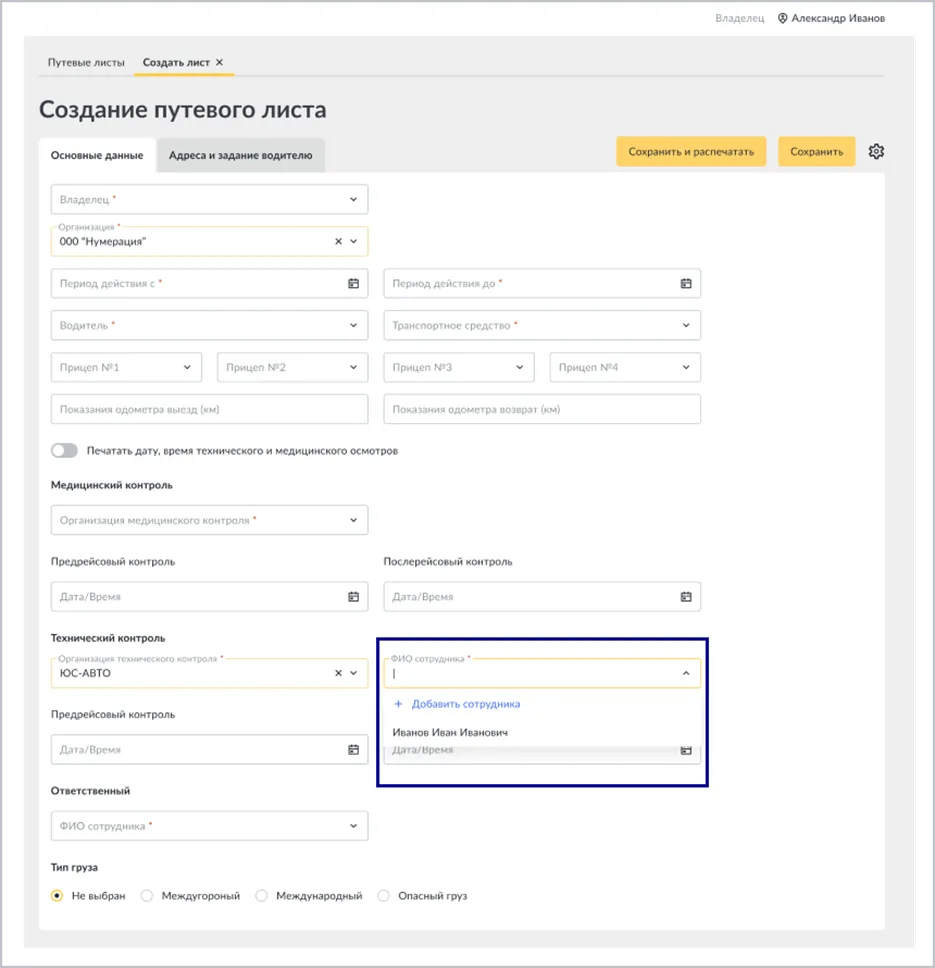Image resolution: width=935 pixels, height=968 pixels.
Task: Select cargo type Междугороный
Action: (x=146, y=896)
